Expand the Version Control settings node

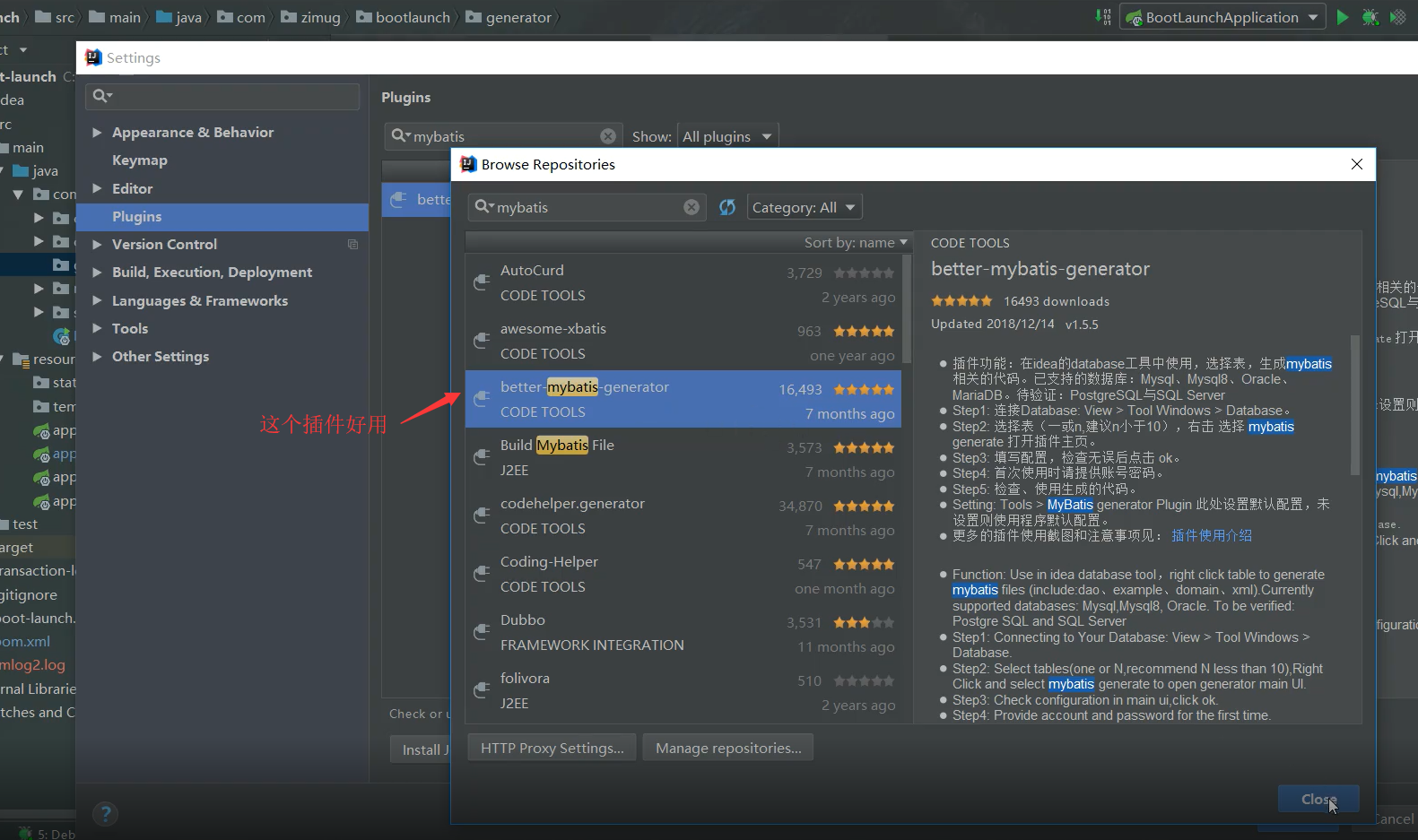click(x=97, y=244)
